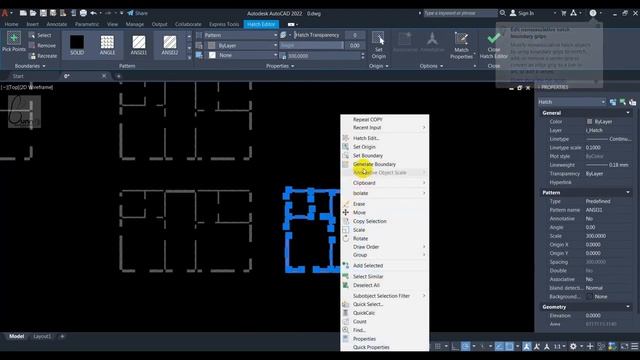The image size is (640, 360).
Task: Open the Insert ribbon tab
Action: click(x=33, y=24)
